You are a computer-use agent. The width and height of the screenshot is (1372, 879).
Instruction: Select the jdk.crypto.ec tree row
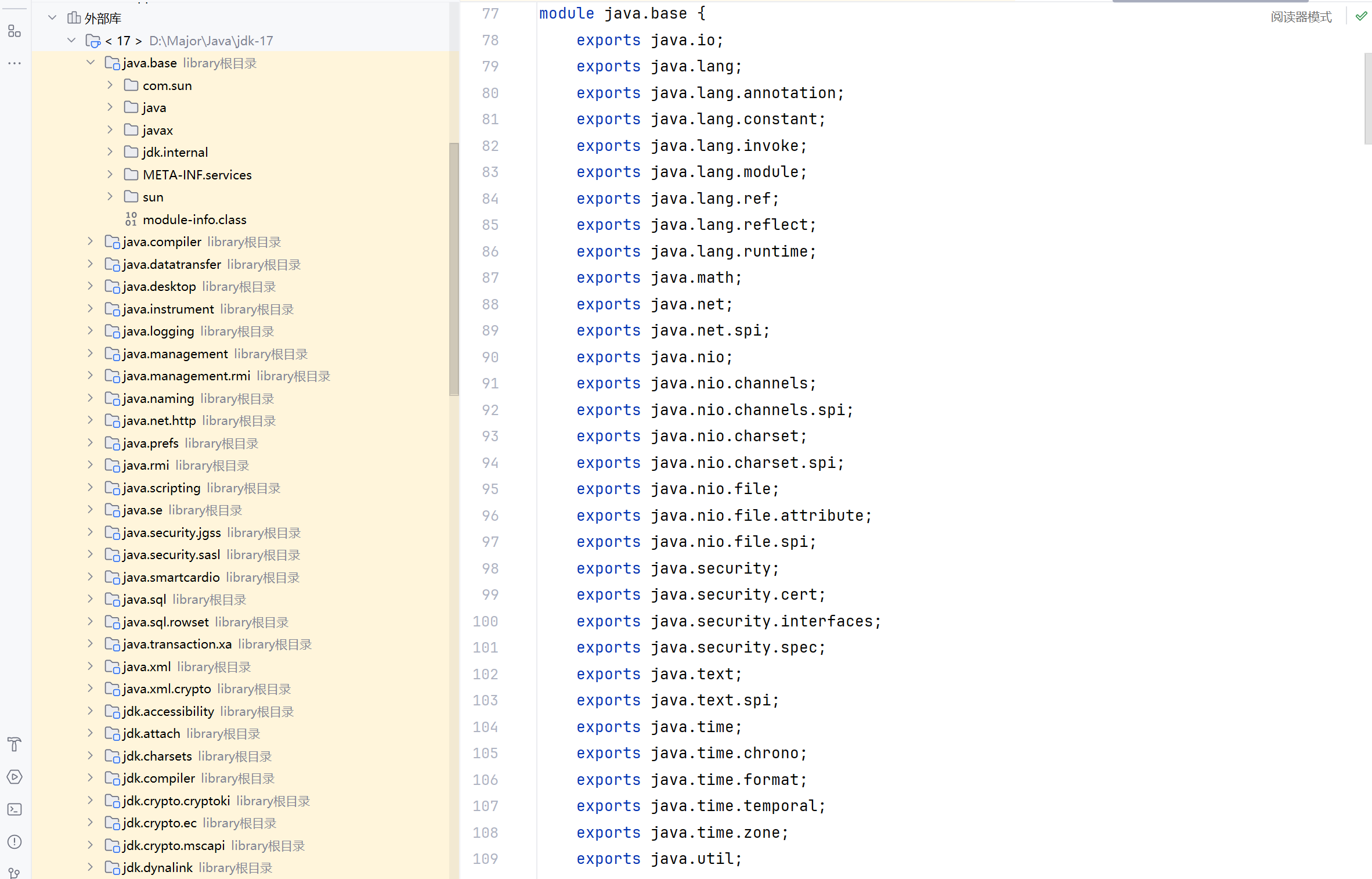point(241,823)
